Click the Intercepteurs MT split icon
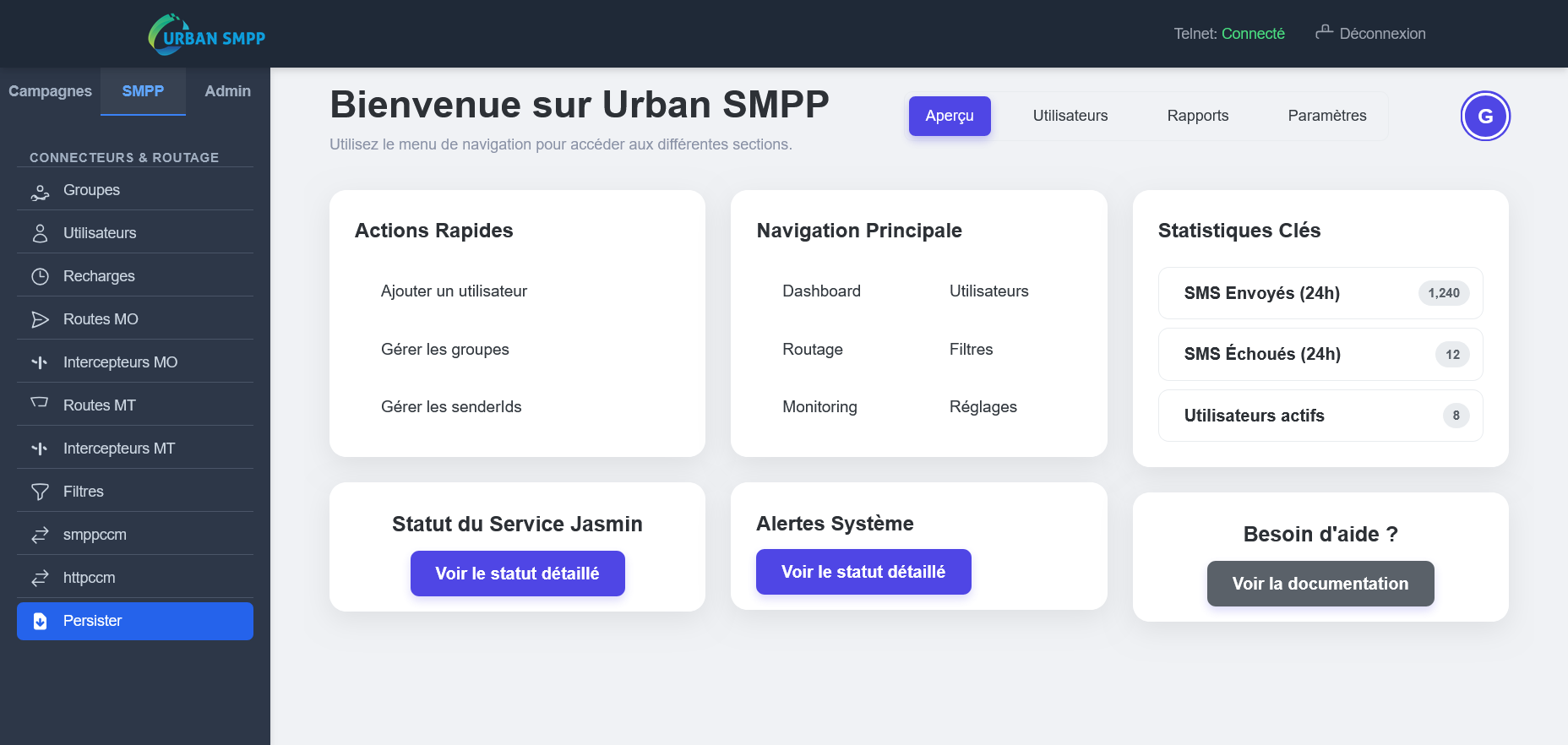 (x=40, y=449)
